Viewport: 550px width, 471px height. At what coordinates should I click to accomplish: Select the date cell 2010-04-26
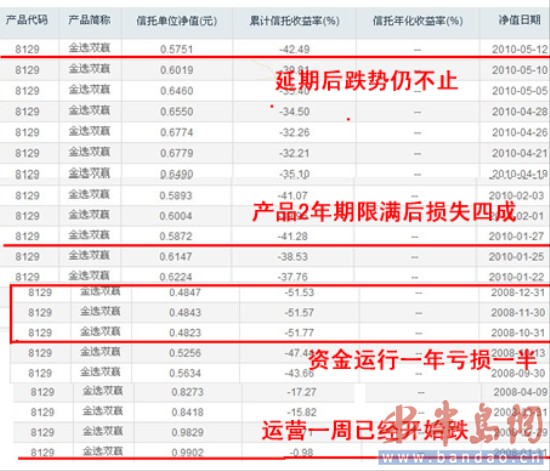pyautogui.click(x=519, y=132)
